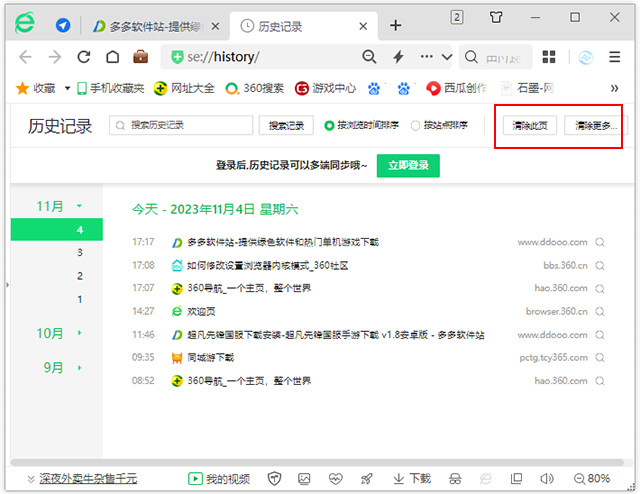Open 下载 downloads in status bar
640x494 pixels.
411,478
